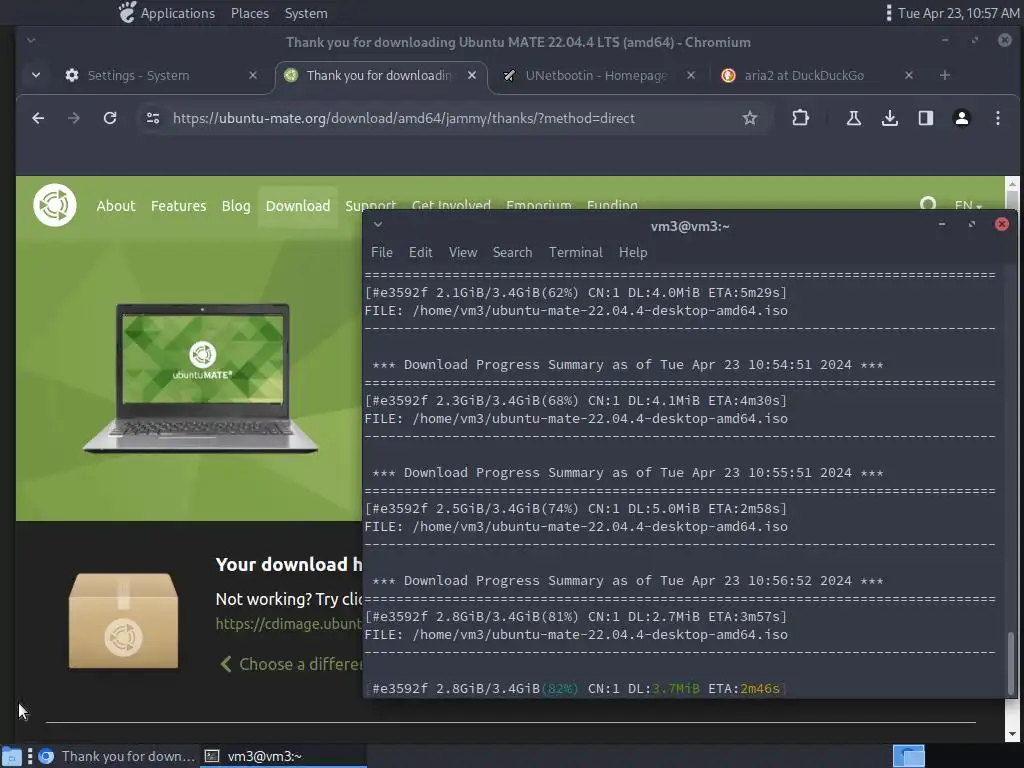Open workspace switcher at bottom right

[x=908, y=756]
